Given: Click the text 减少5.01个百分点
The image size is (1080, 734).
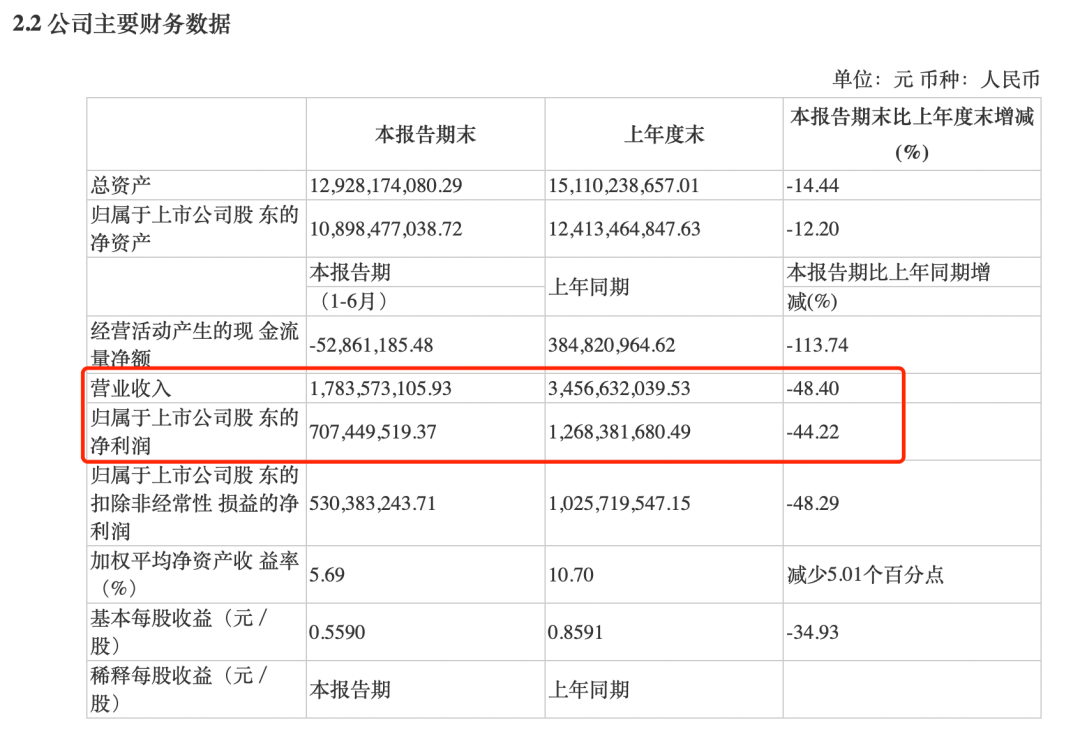Looking at the screenshot, I should [865, 575].
